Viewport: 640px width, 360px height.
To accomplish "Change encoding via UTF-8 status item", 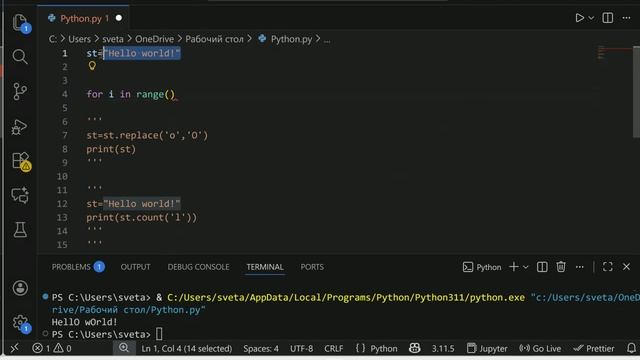I will click(x=301, y=349).
